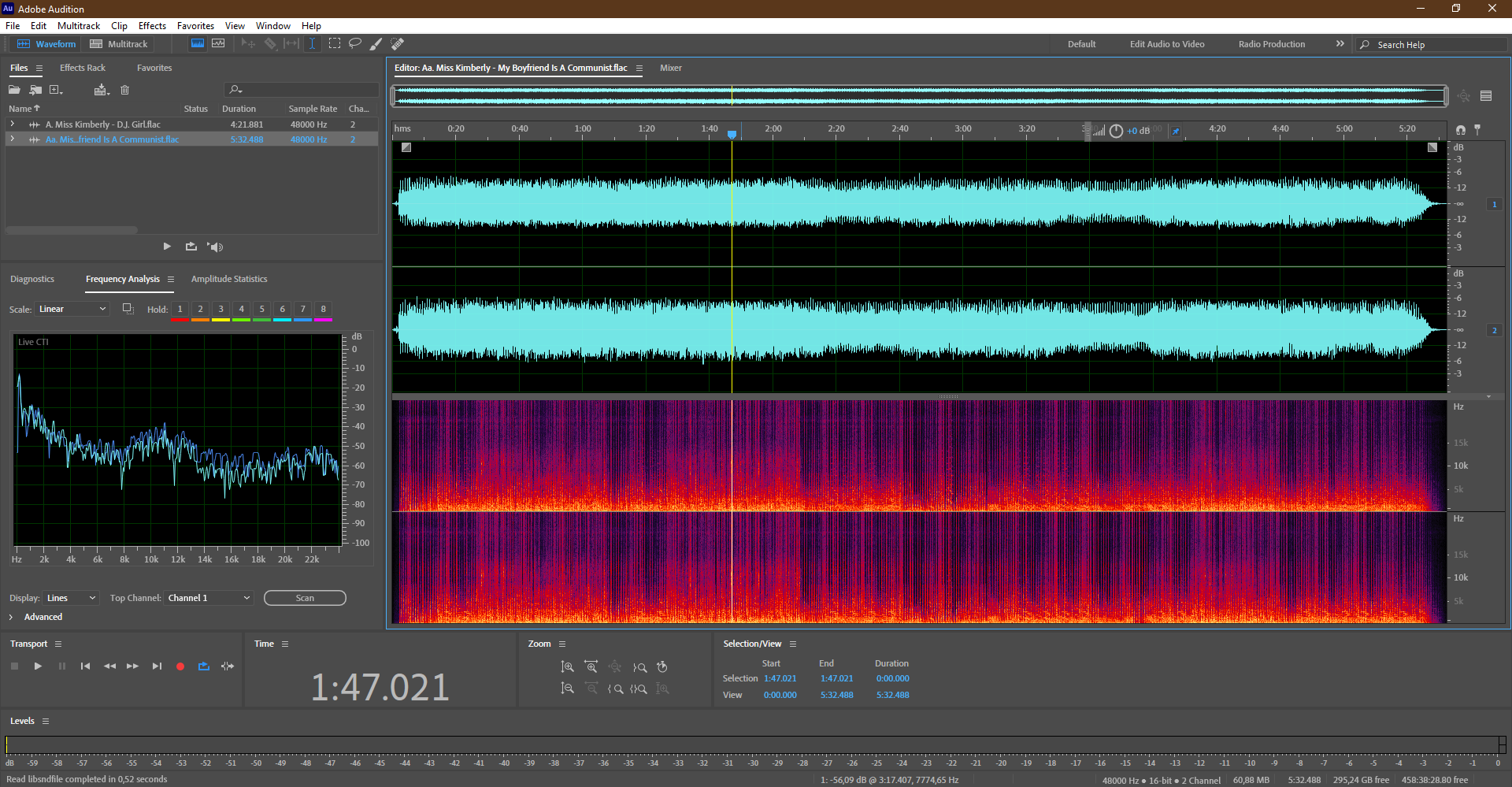Select the Default workspace
This screenshot has width=1512, height=787.
click(x=1081, y=44)
